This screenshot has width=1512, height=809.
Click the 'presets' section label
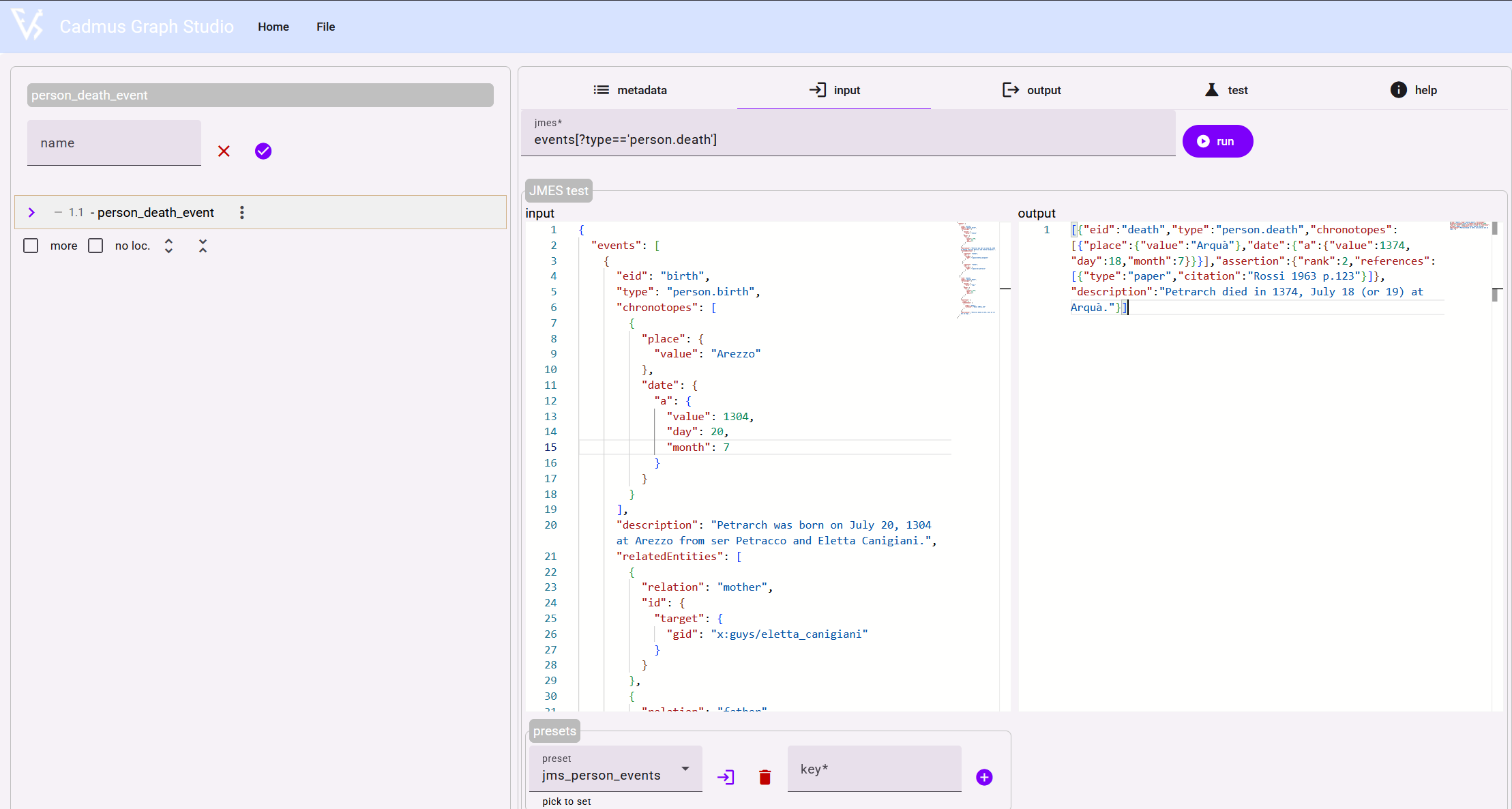554,731
